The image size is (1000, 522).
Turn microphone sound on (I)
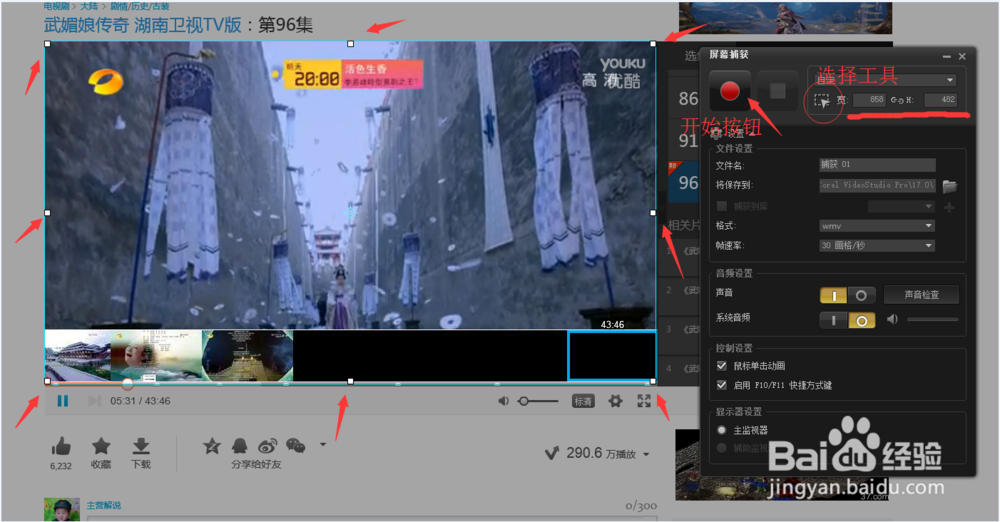point(834,295)
